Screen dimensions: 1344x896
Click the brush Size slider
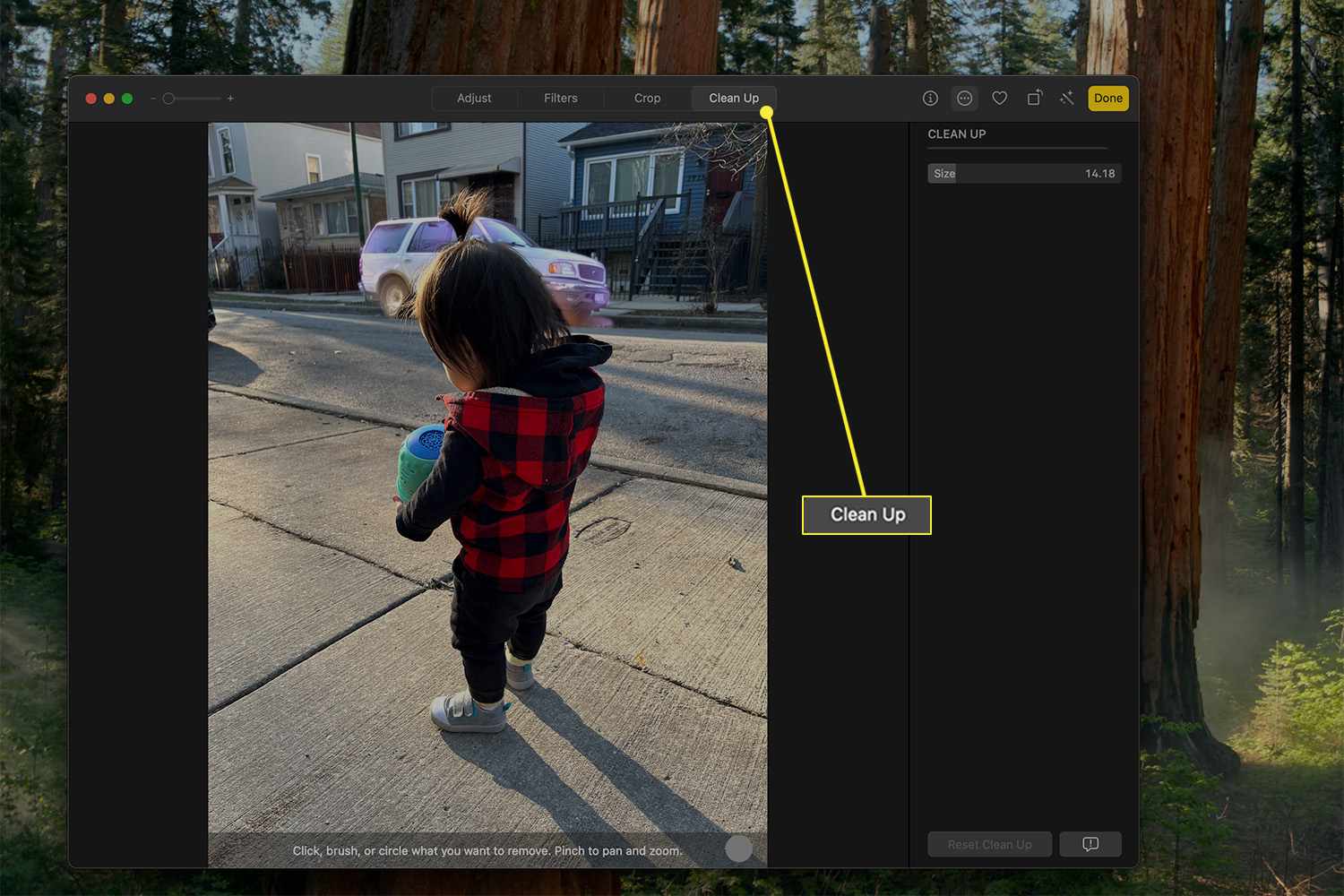pos(1024,174)
